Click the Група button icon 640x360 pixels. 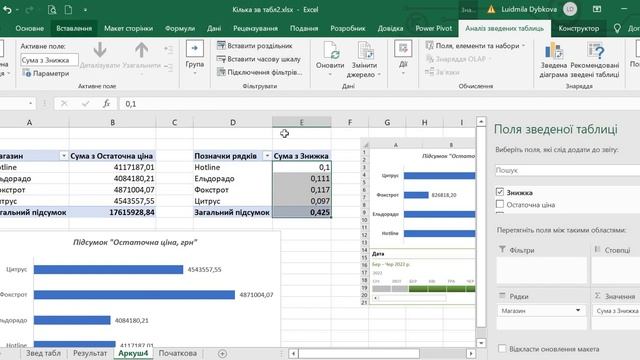195,49
